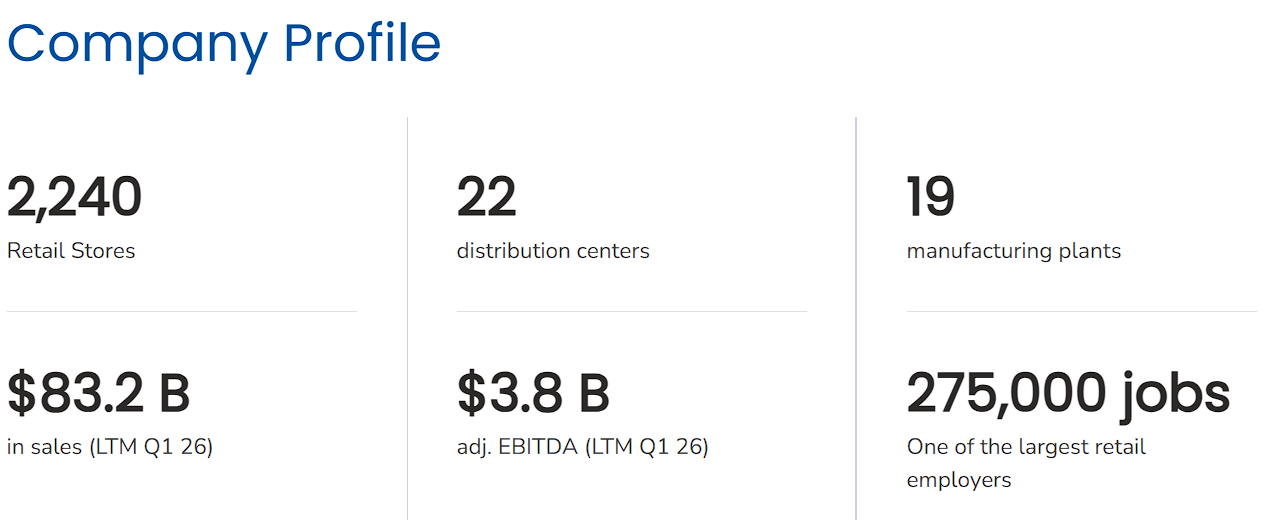Select the $83.2 B sales figure
Screen dimensions: 1269x520
(99, 393)
